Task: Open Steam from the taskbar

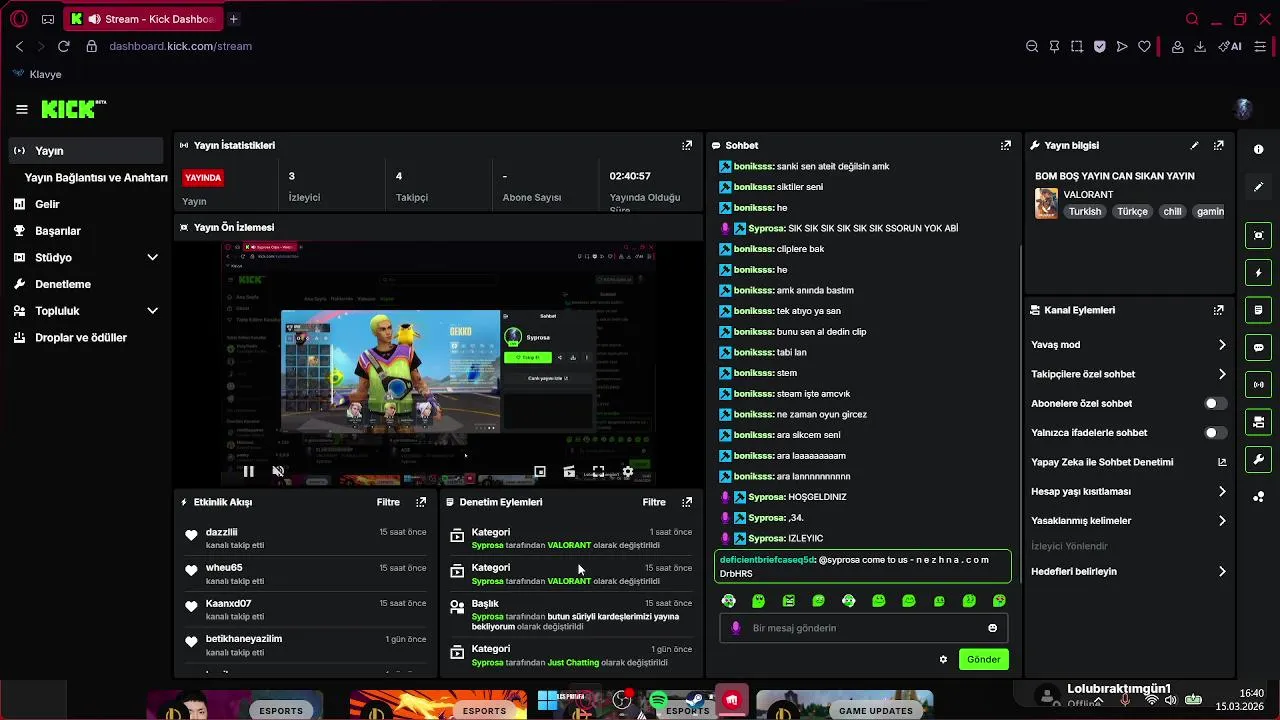Action: point(696,701)
